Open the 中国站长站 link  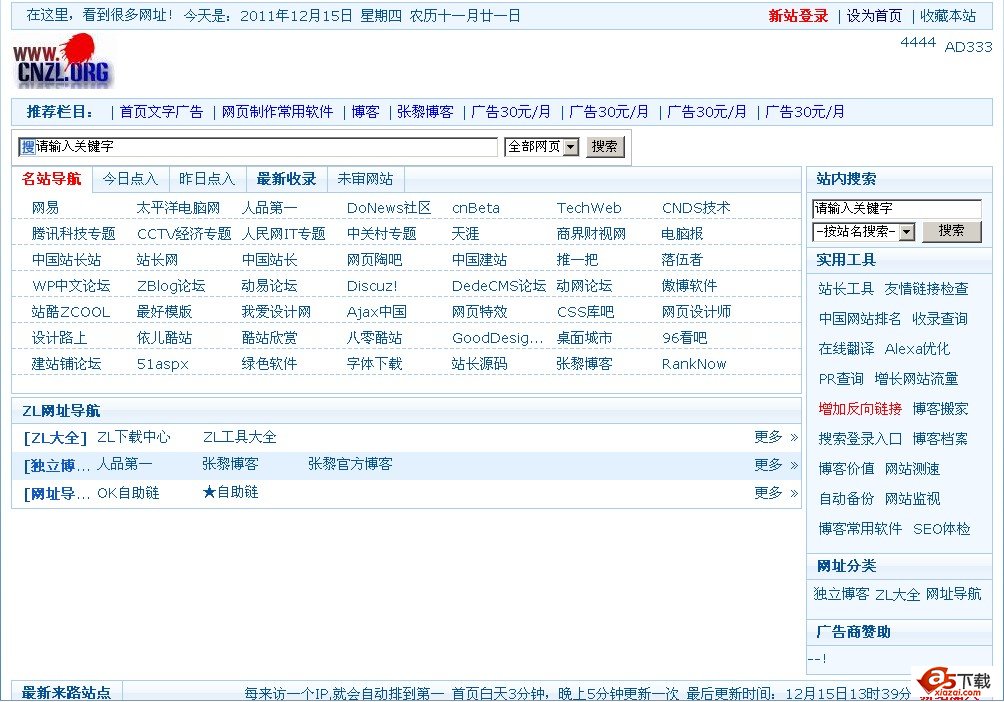pyautogui.click(x=66, y=260)
